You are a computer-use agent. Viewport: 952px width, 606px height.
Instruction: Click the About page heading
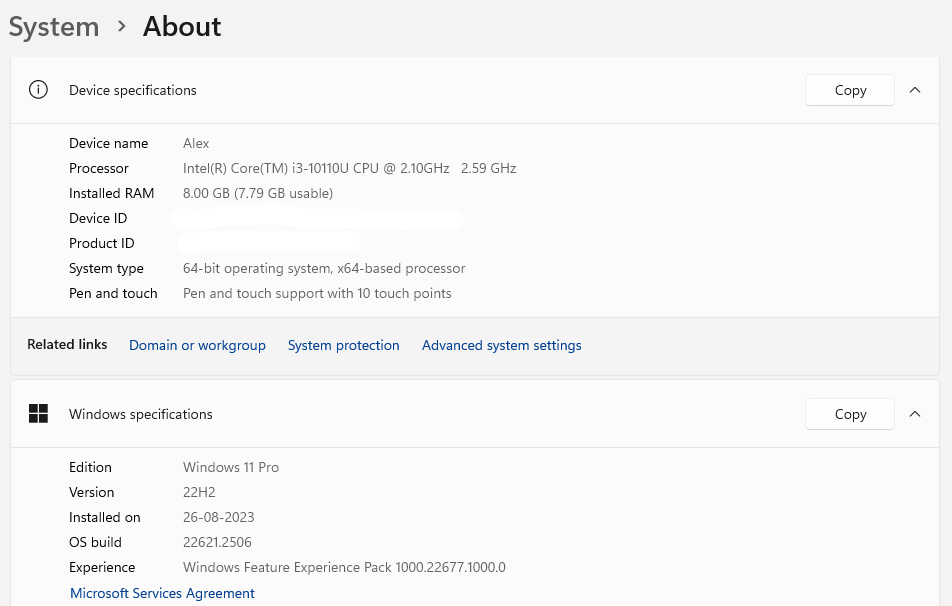point(182,27)
